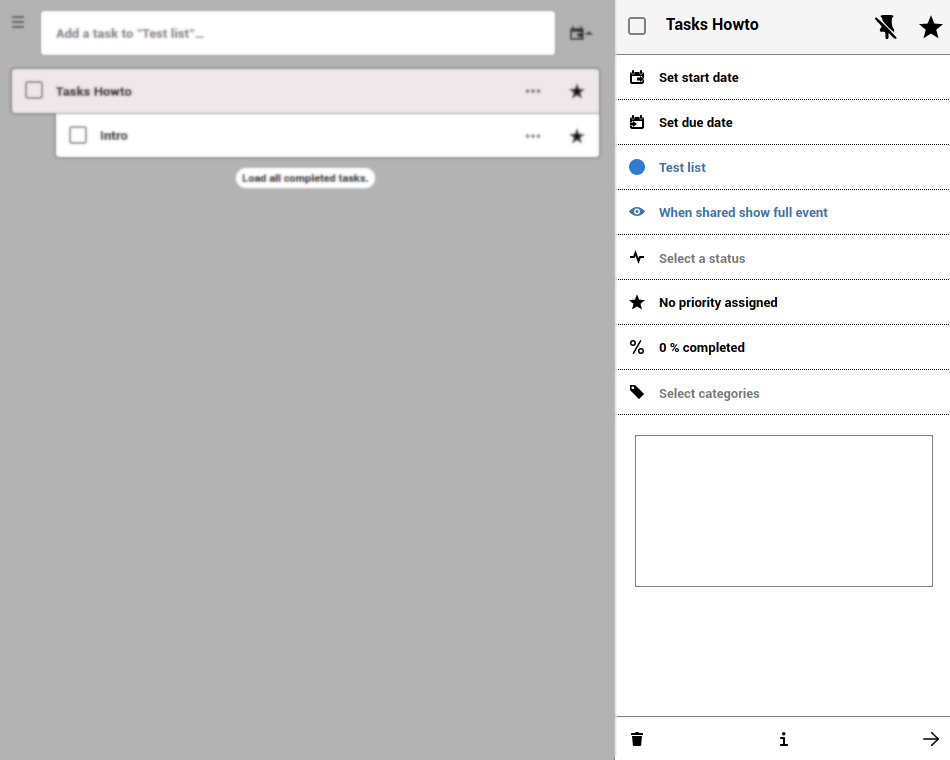950x760 pixels.
Task: Open three-dots menu for Tasks Howto
Action: (x=533, y=92)
